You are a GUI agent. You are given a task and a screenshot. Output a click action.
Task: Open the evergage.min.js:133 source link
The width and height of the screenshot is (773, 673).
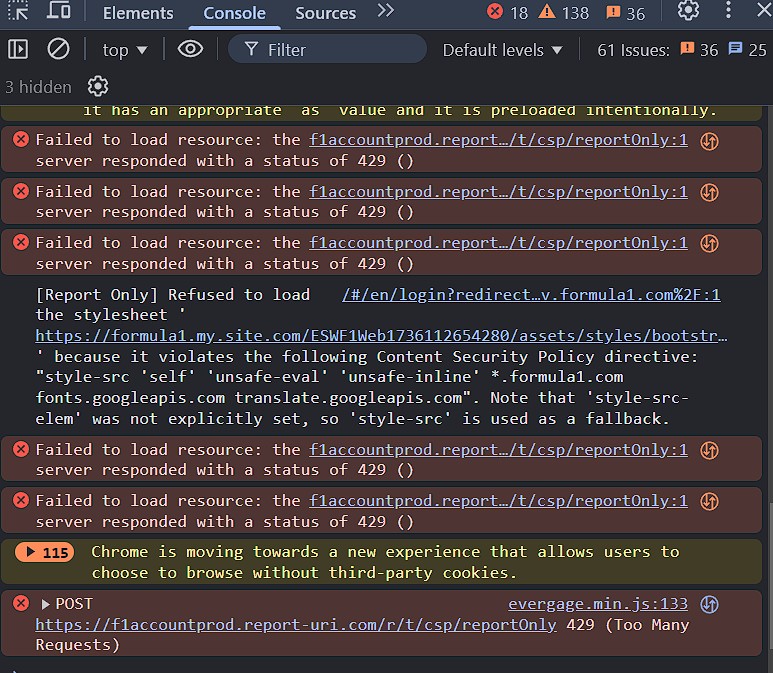pos(598,604)
